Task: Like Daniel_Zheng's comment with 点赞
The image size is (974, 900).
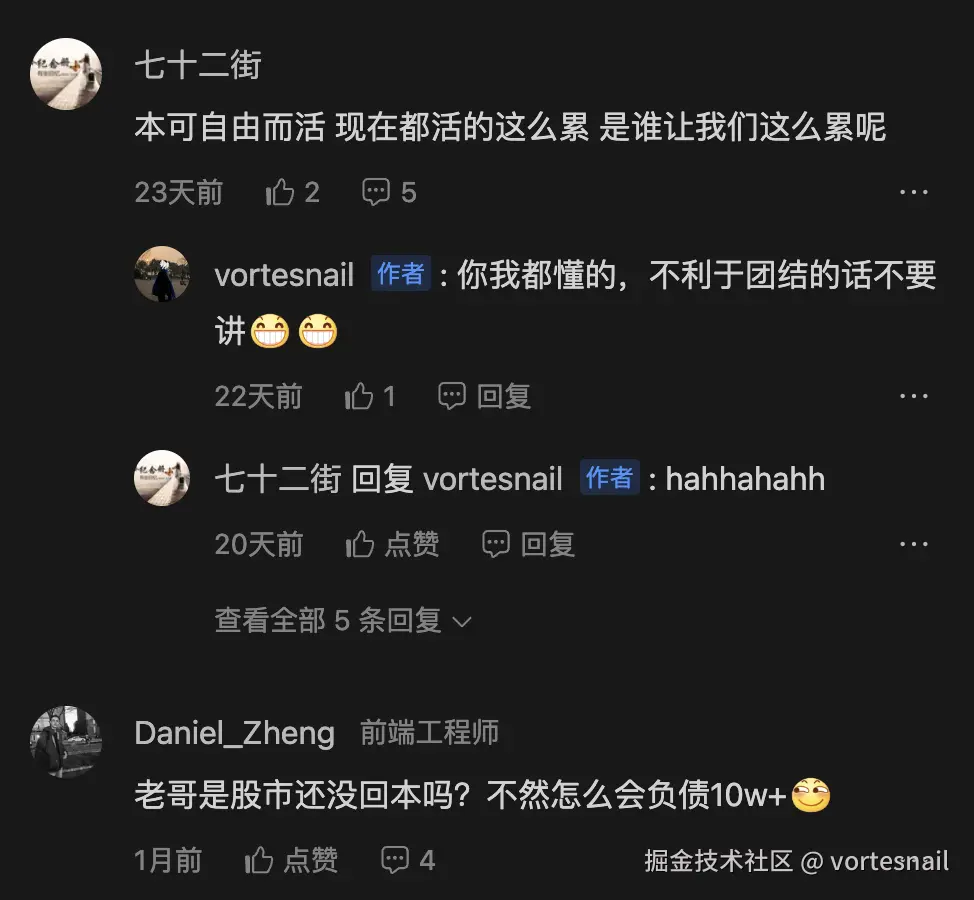Action: coord(291,861)
